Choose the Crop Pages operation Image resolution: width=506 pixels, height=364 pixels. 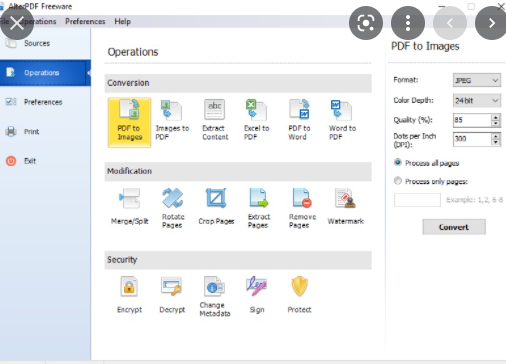(x=216, y=207)
